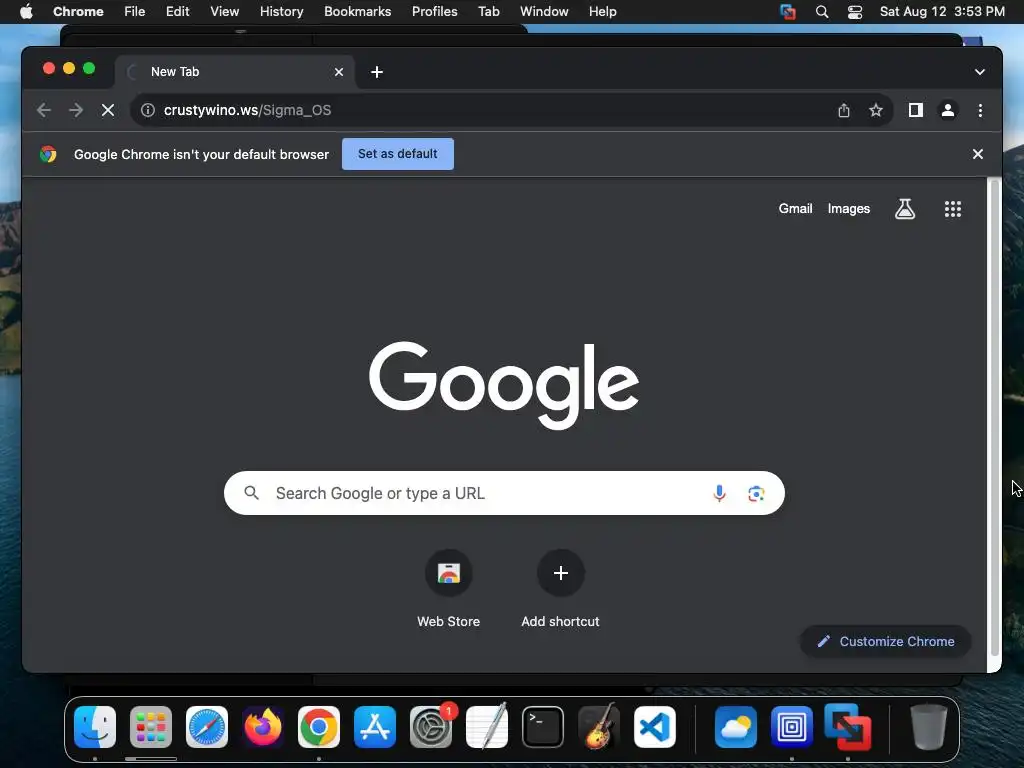Open TextEdit from the Dock
Screen dimensions: 1024x768
coord(487,727)
